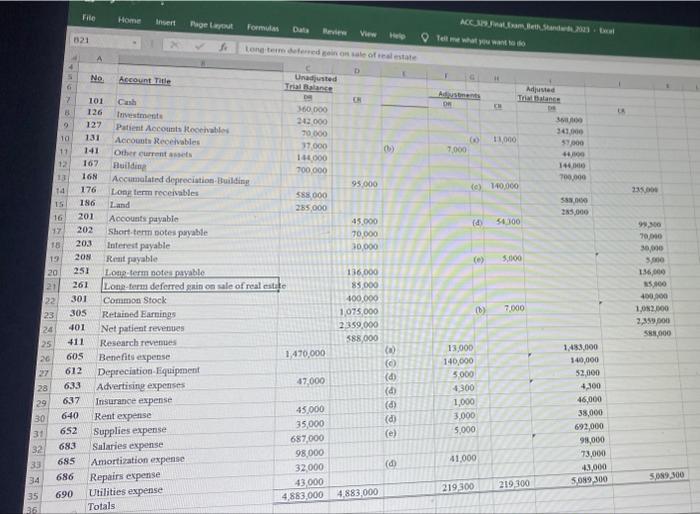Open the Data tab
Image resolution: width=700 pixels, height=514 pixels.
(300, 30)
